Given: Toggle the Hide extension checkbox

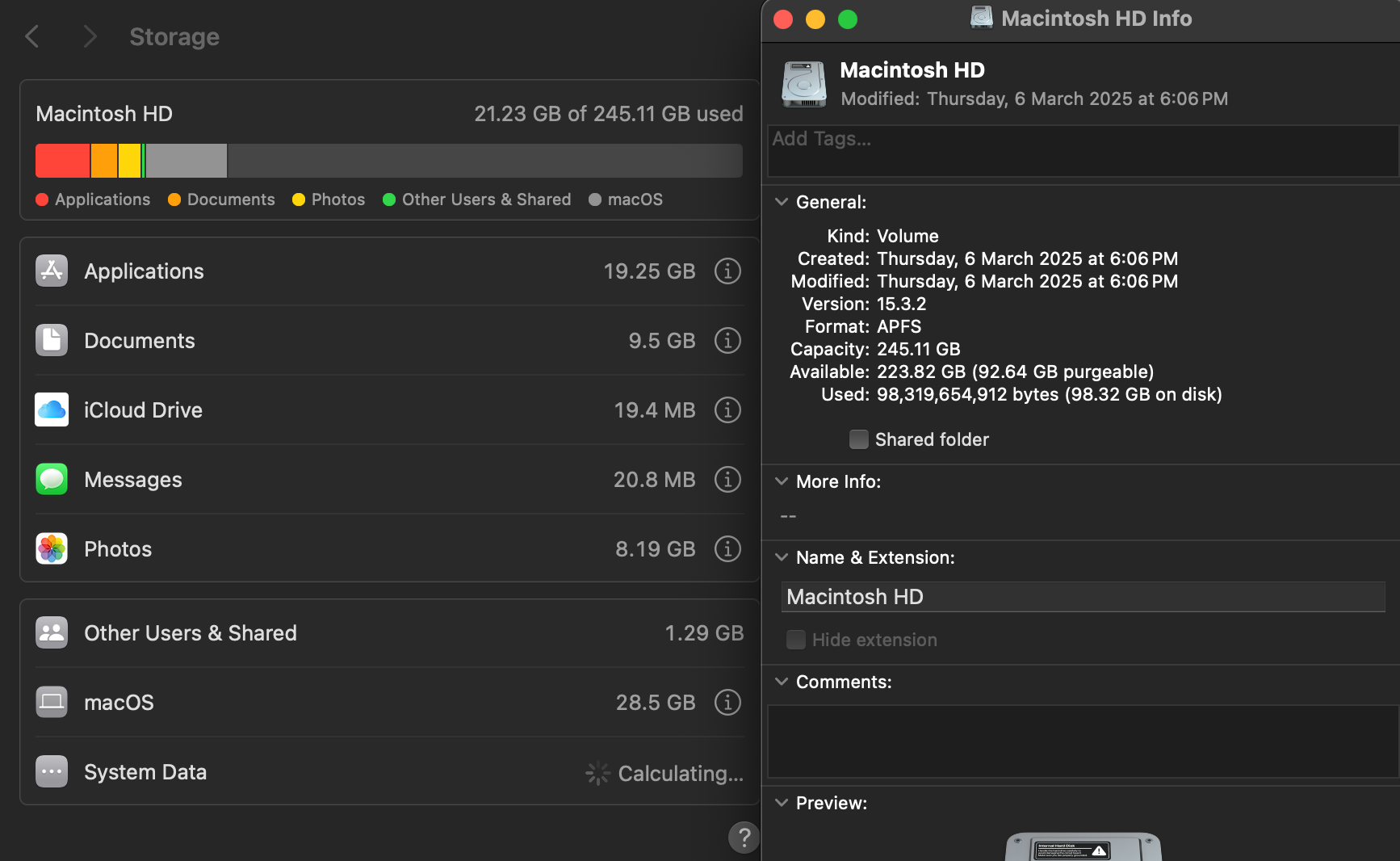Looking at the screenshot, I should point(796,640).
